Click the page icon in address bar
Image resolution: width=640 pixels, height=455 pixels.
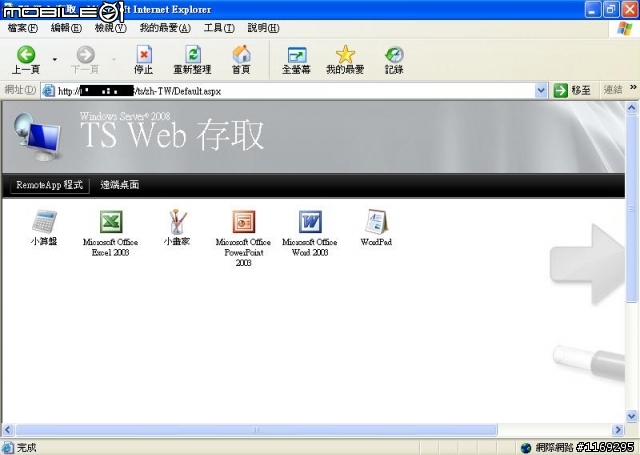49,91
